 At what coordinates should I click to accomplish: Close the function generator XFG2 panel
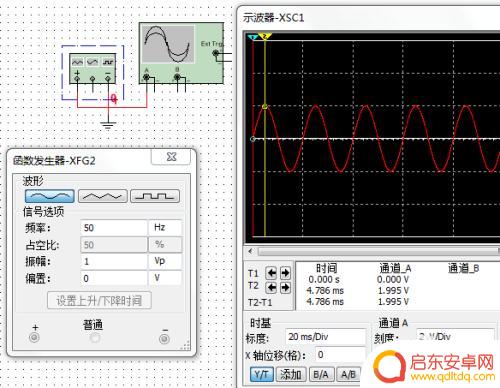tap(171, 157)
